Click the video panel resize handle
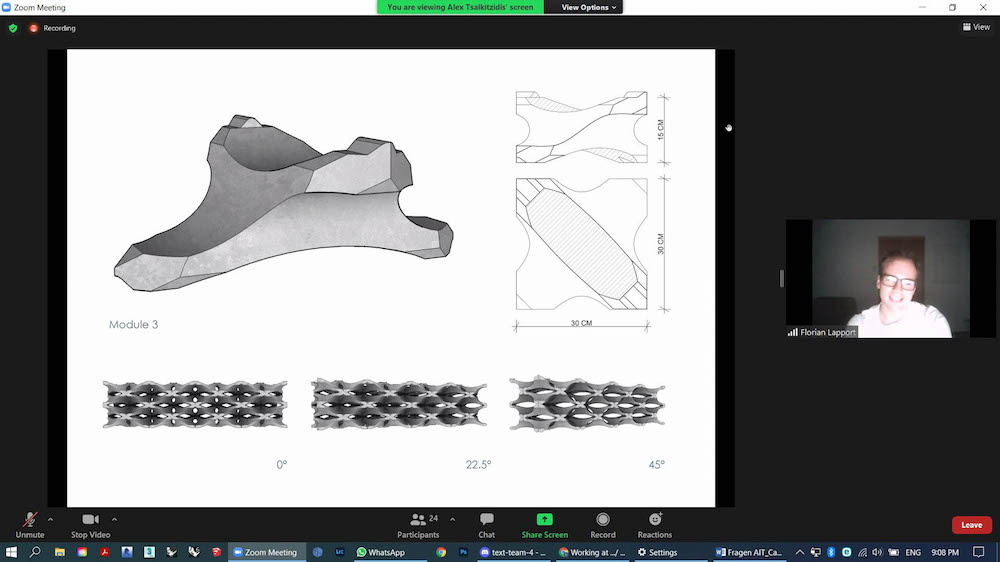Image resolution: width=1000 pixels, height=562 pixels. pos(781,278)
